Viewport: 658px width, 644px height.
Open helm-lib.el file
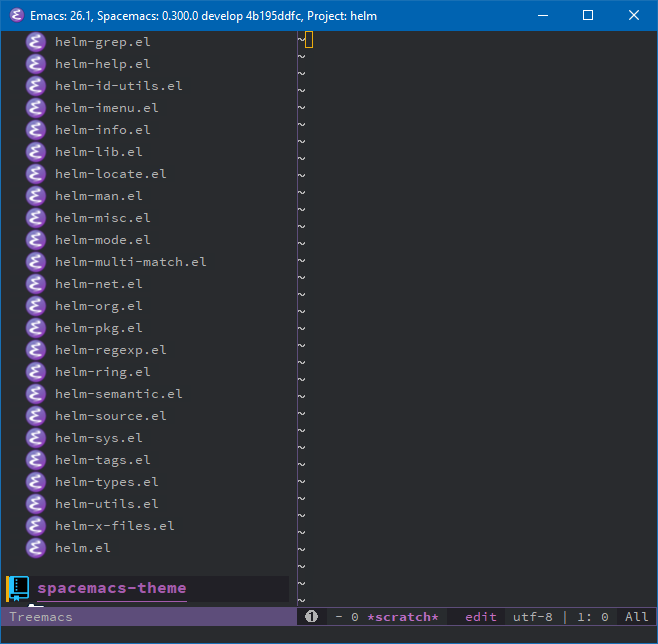99,152
